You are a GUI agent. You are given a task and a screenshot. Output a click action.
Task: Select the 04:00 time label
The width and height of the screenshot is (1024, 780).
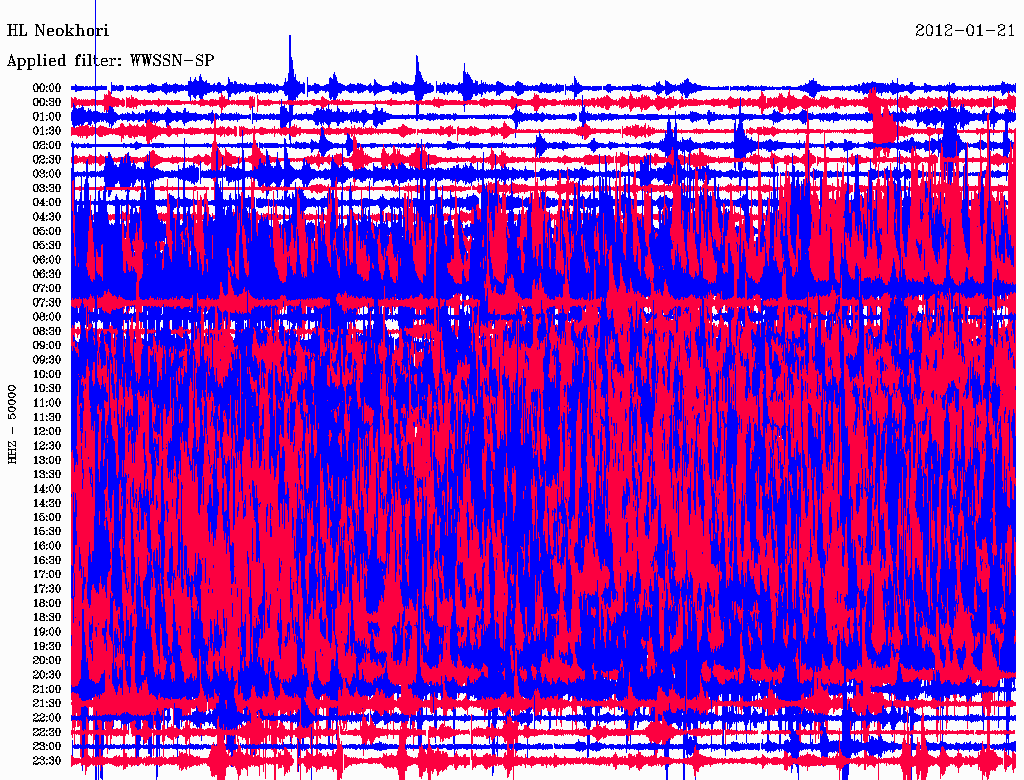click(47, 203)
